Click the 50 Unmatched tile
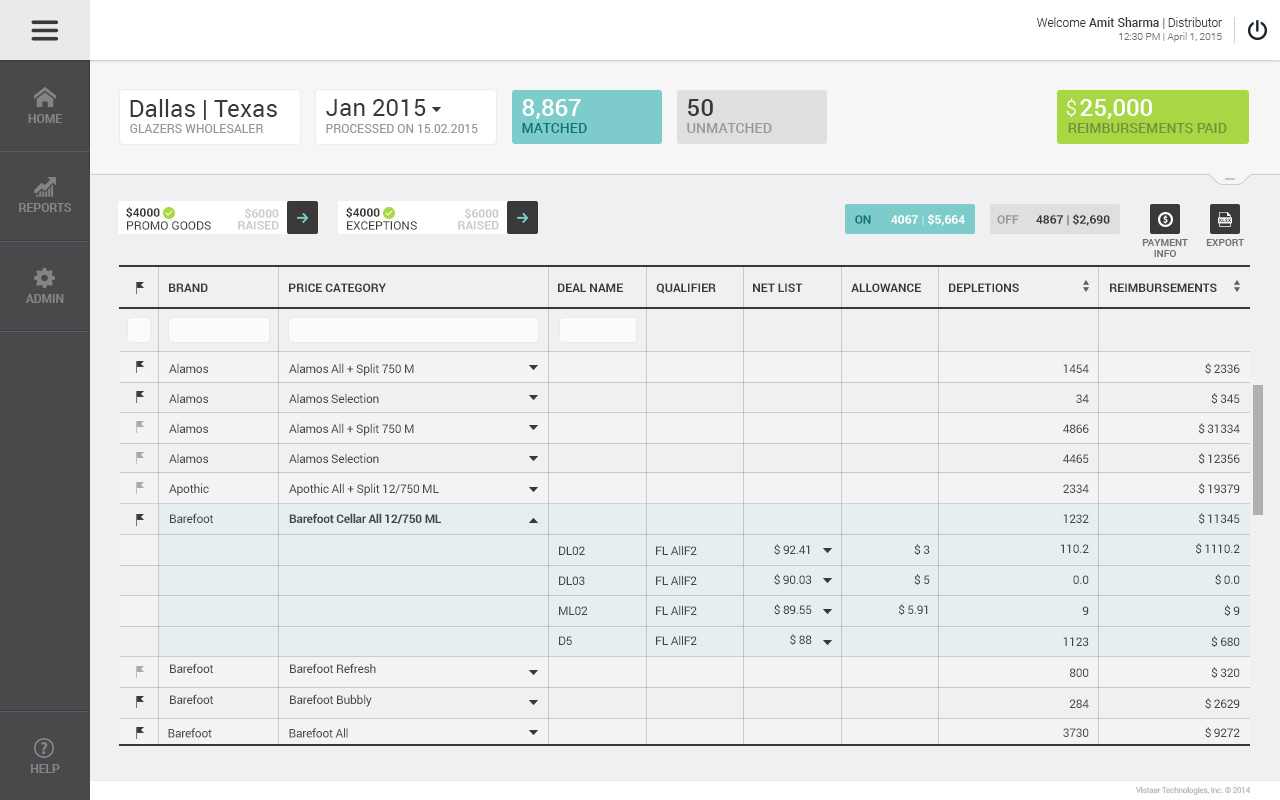 pos(751,117)
